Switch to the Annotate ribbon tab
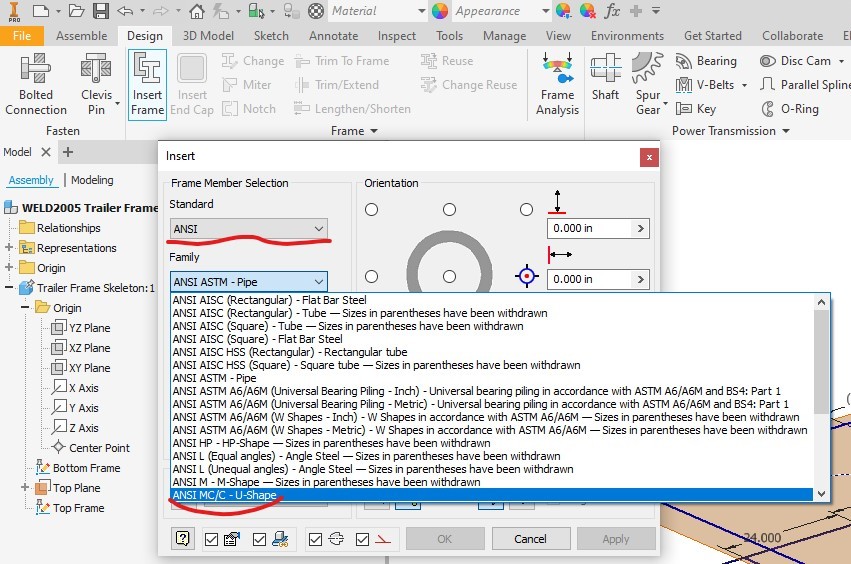851x564 pixels. (x=333, y=36)
